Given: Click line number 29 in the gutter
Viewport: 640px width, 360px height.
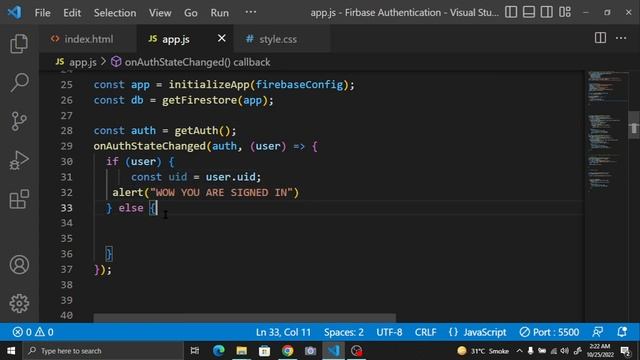Looking at the screenshot, I should 67,146.
